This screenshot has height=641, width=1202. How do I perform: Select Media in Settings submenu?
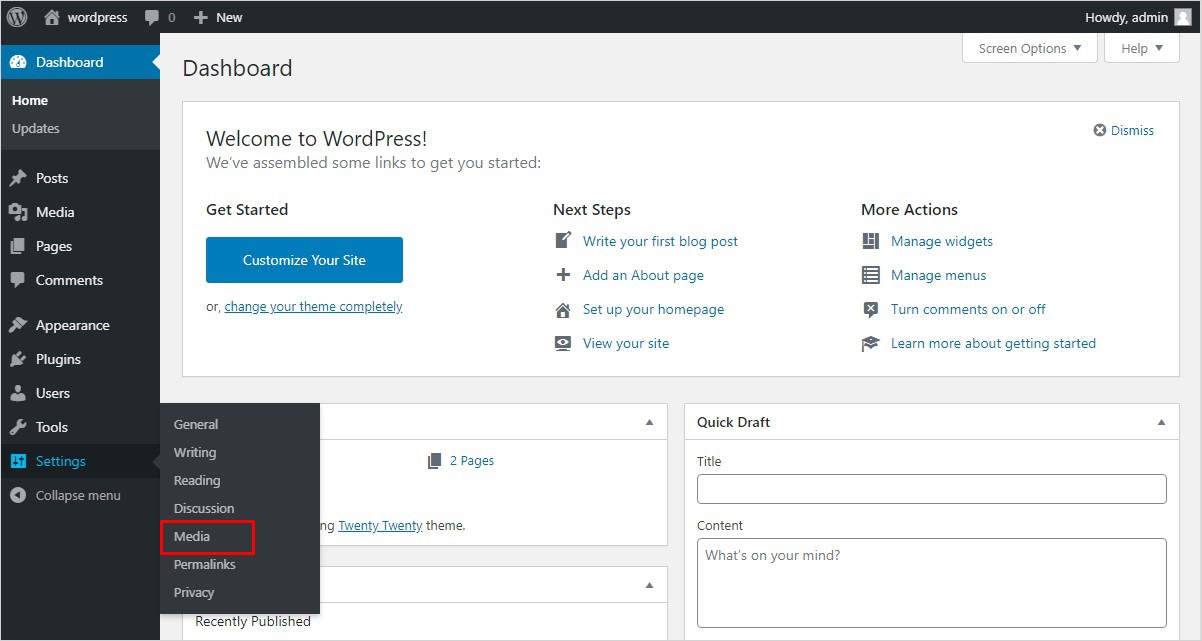[x=192, y=536]
